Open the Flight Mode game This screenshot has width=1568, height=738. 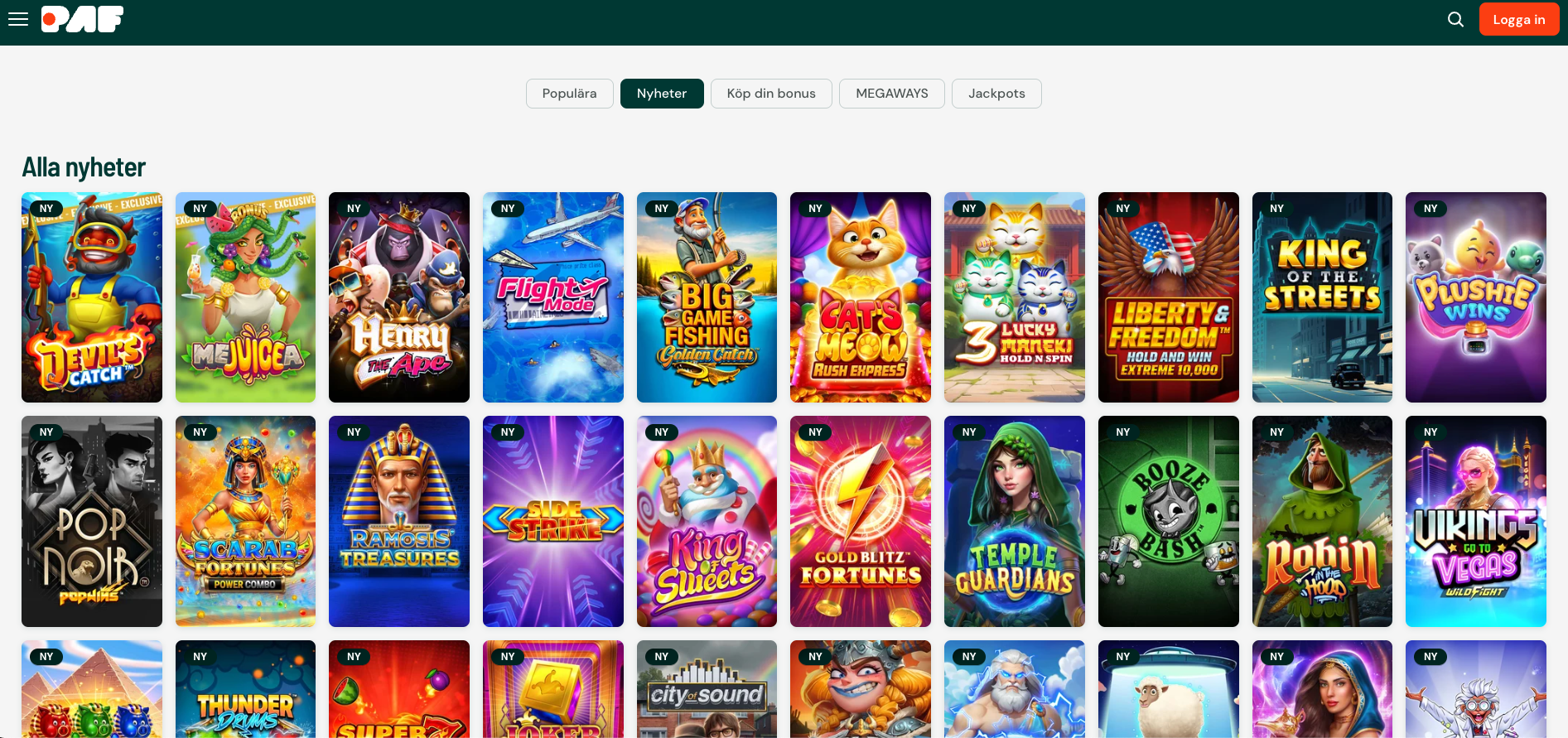point(553,297)
